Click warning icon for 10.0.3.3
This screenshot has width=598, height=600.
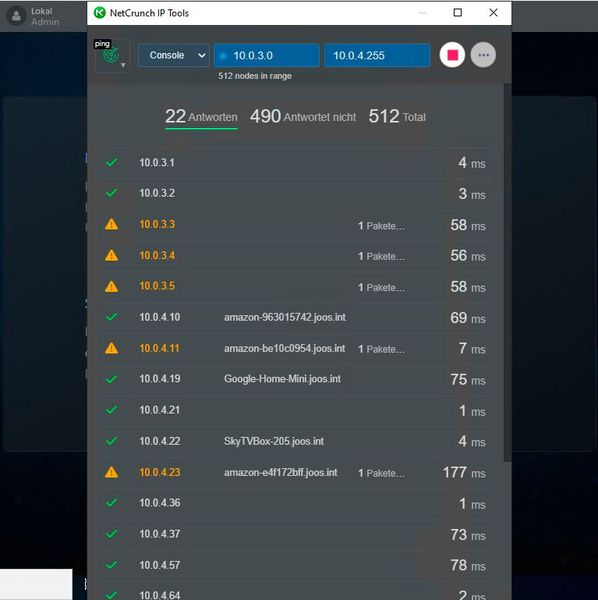click(111, 224)
